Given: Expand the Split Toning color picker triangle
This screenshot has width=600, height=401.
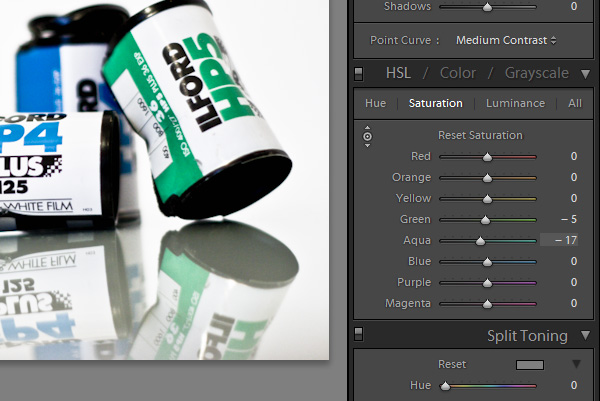Looking at the screenshot, I should point(576,364).
